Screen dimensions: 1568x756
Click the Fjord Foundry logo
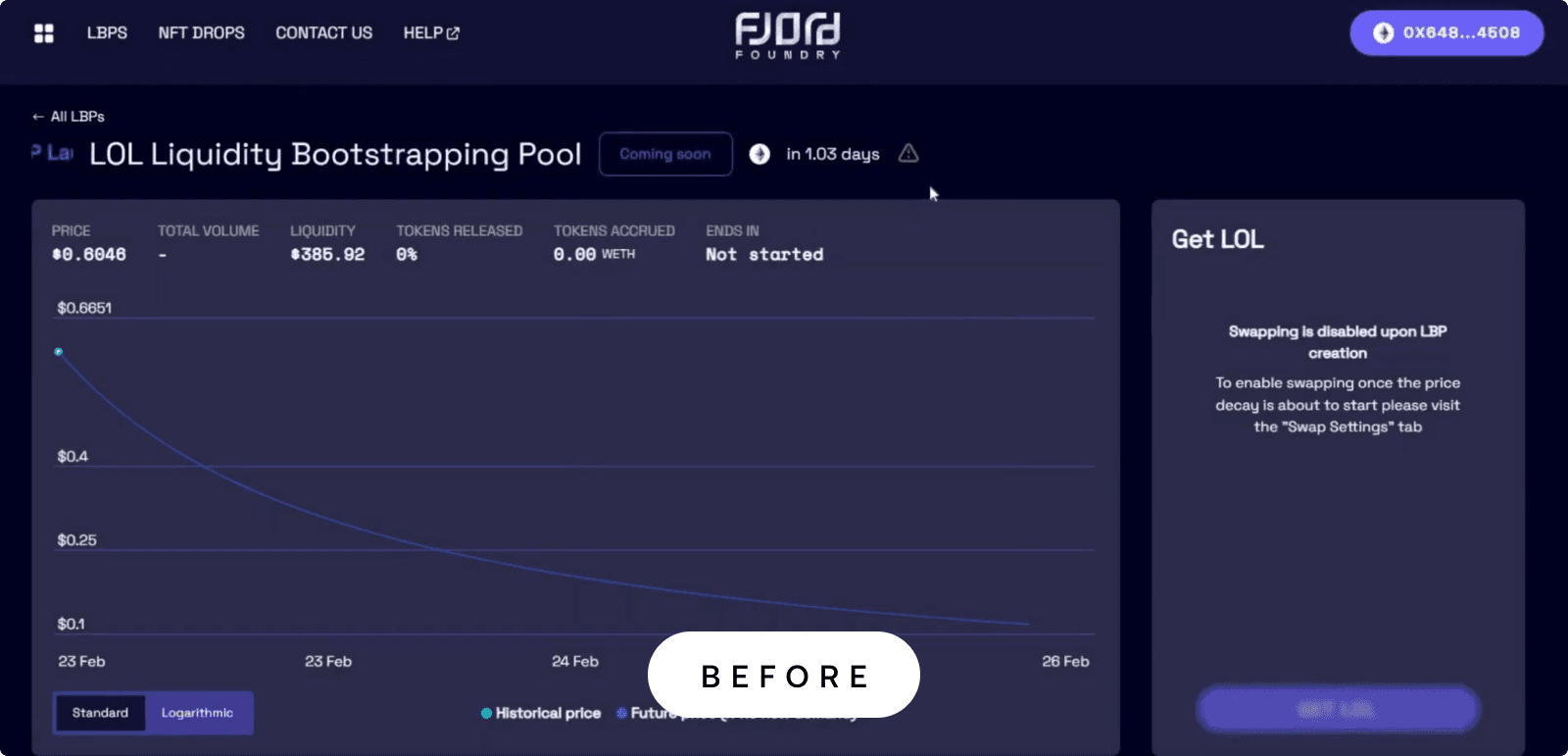(x=788, y=35)
